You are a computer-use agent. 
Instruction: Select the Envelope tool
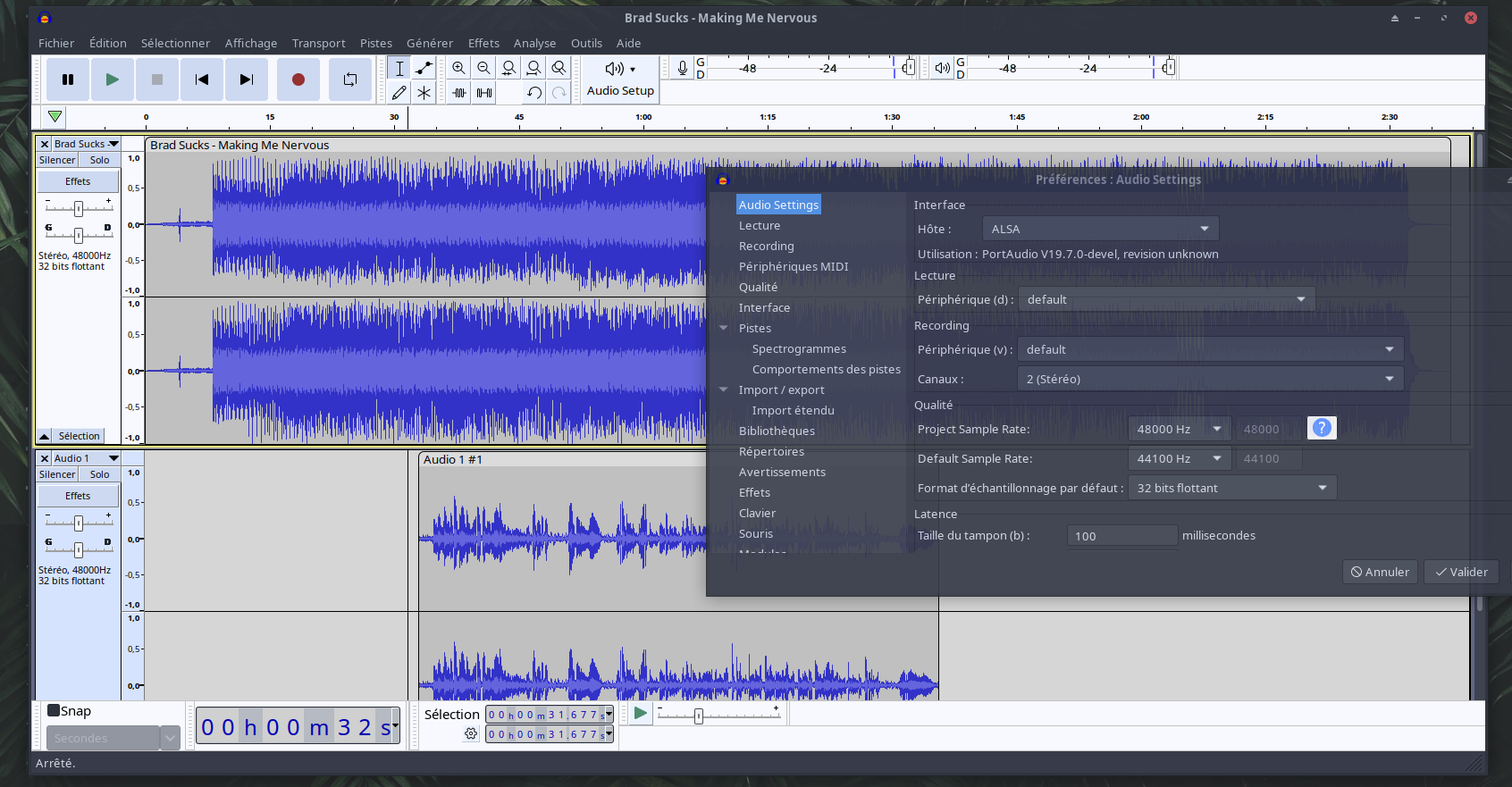coord(424,68)
